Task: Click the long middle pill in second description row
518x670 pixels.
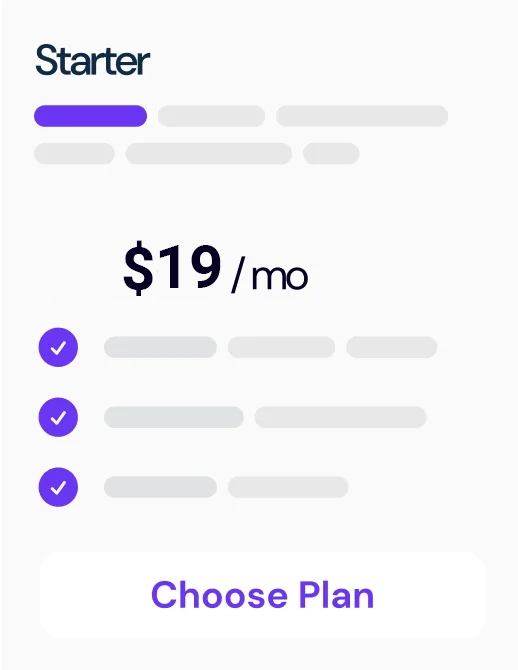Action: click(x=209, y=153)
